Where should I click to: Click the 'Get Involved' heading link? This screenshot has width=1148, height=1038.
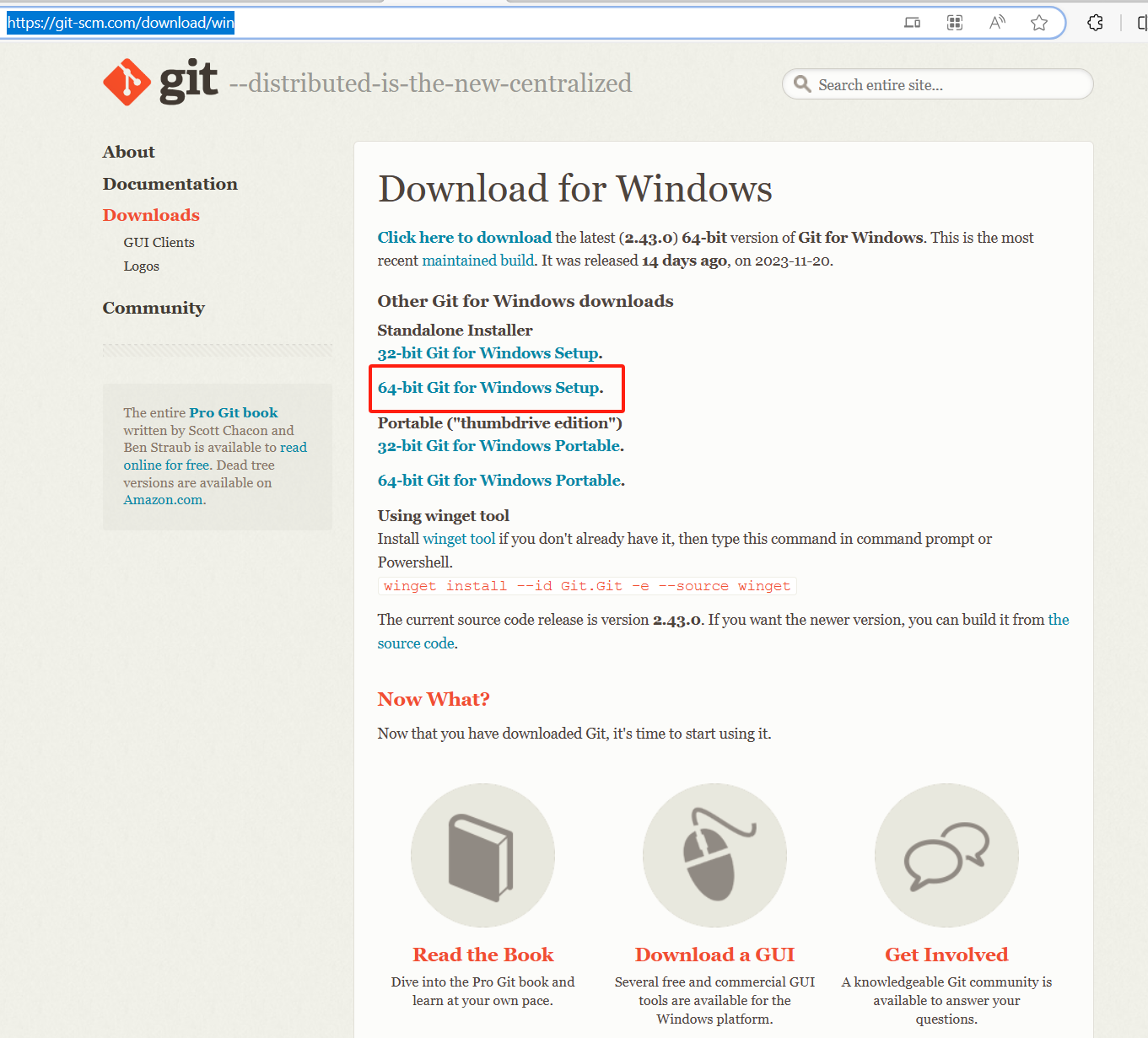point(946,955)
